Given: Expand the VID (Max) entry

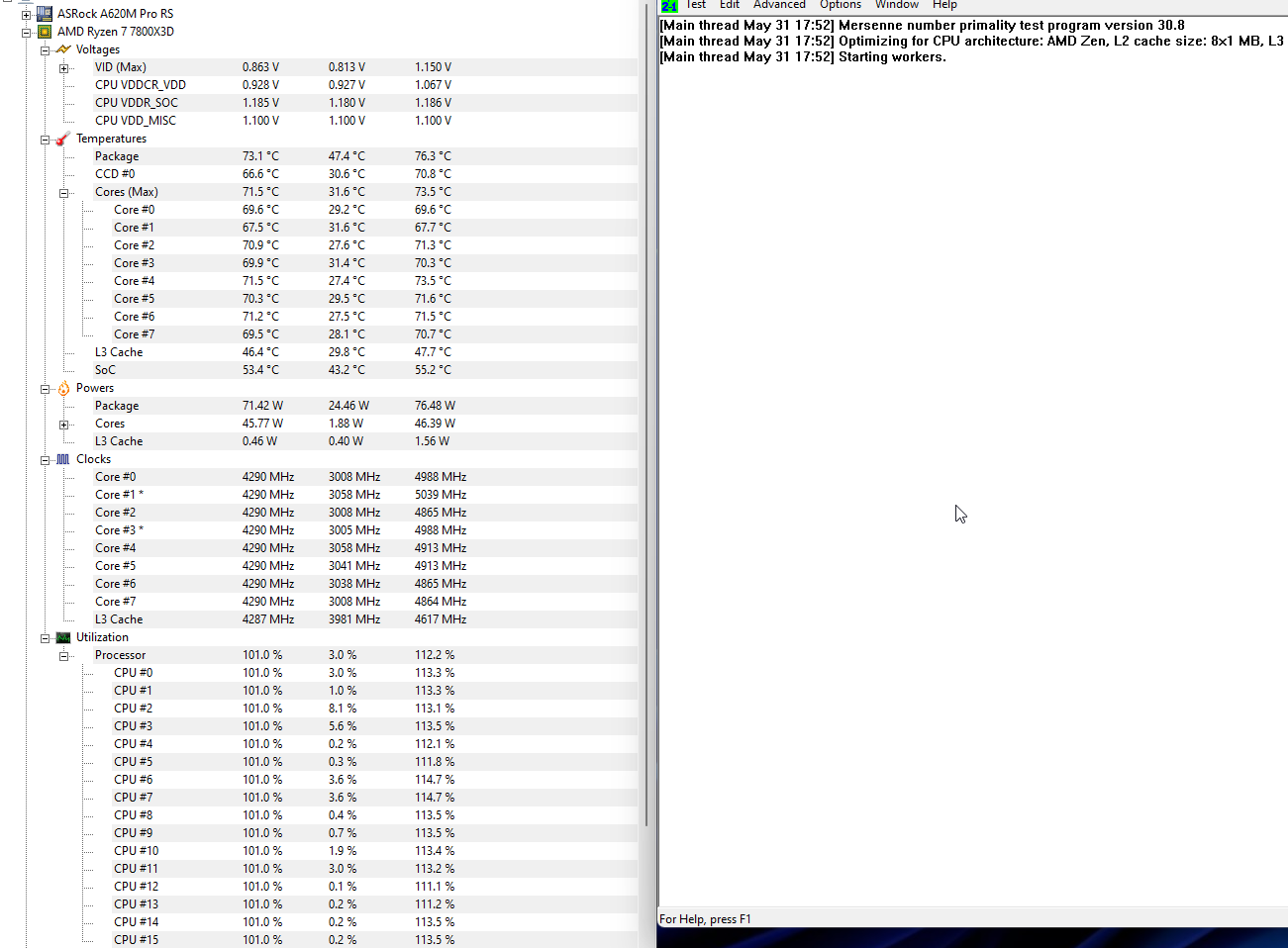Looking at the screenshot, I should click(x=64, y=67).
